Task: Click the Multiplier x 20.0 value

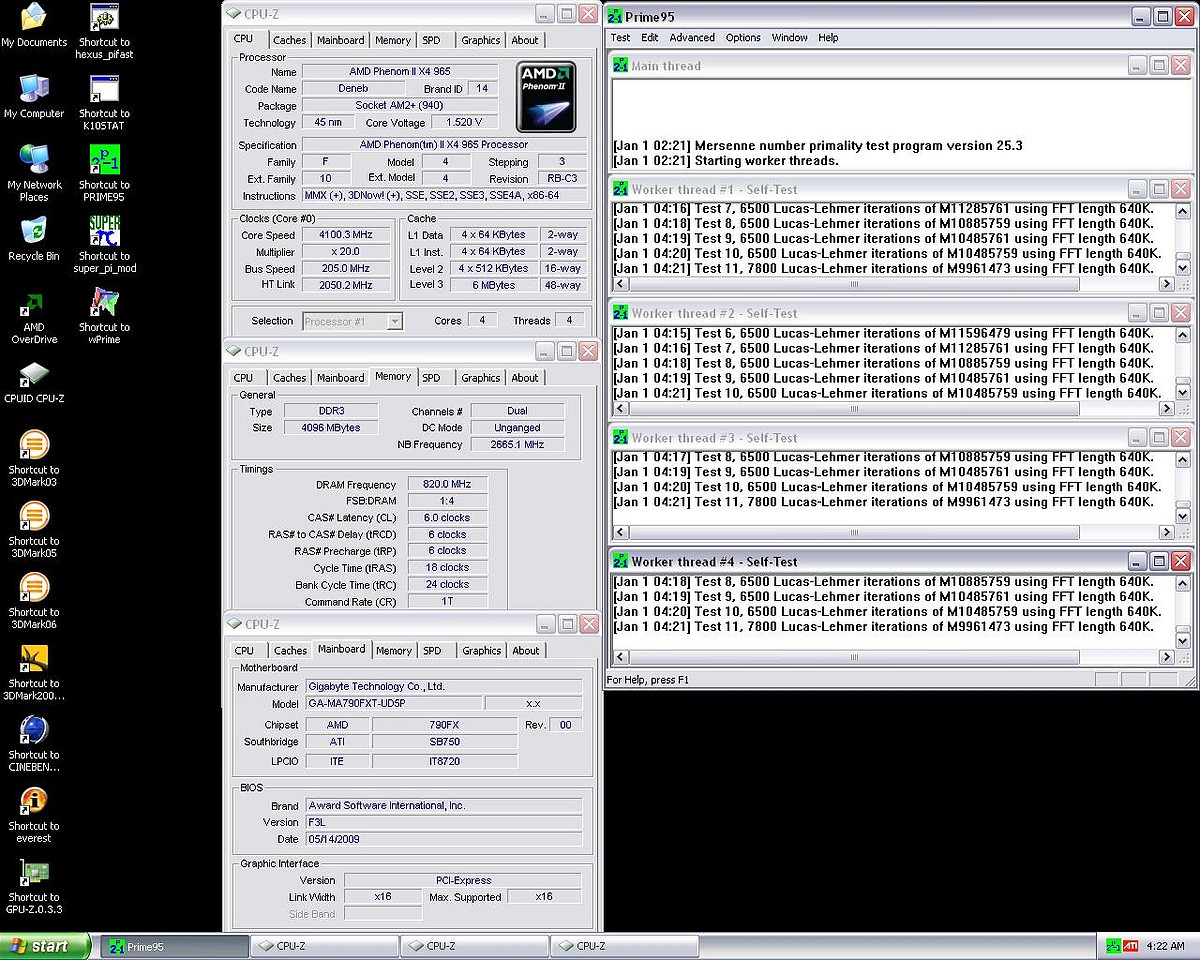Action: coord(344,252)
